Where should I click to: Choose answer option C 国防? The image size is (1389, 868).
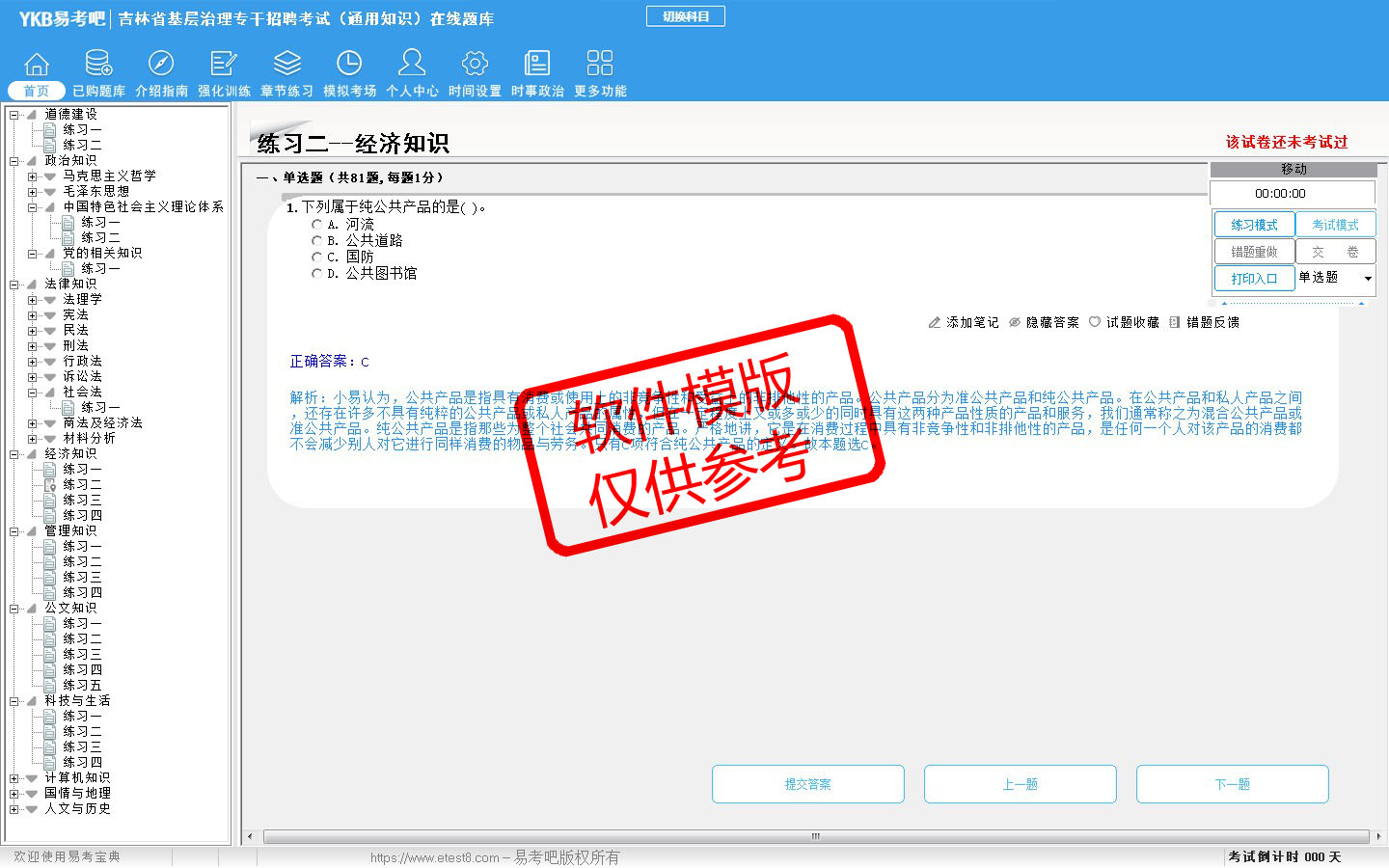[316, 258]
